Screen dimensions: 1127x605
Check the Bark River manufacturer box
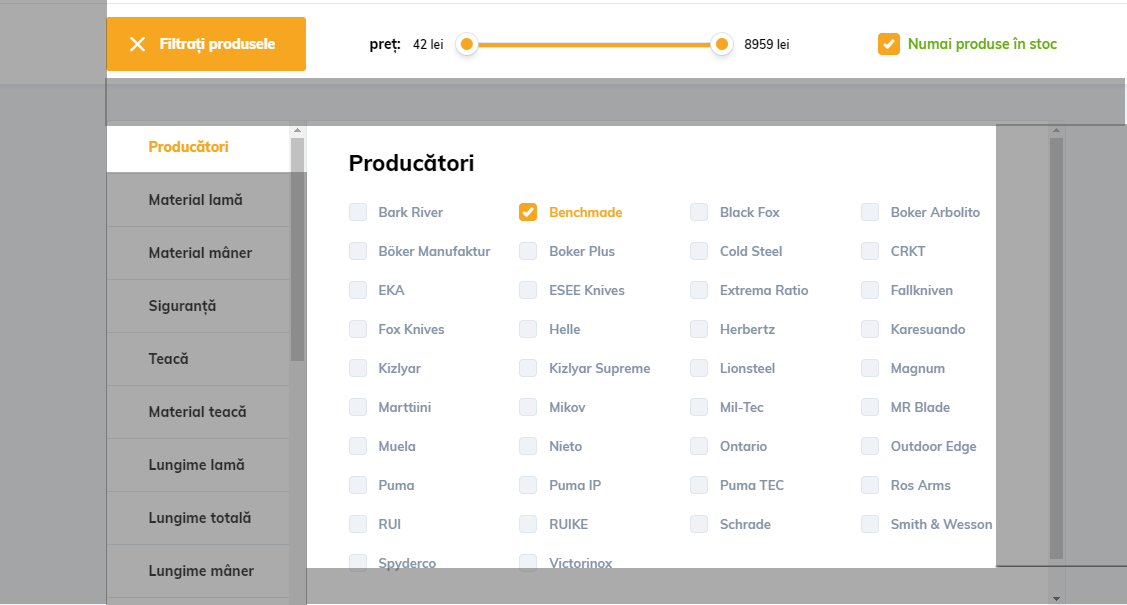coord(358,212)
